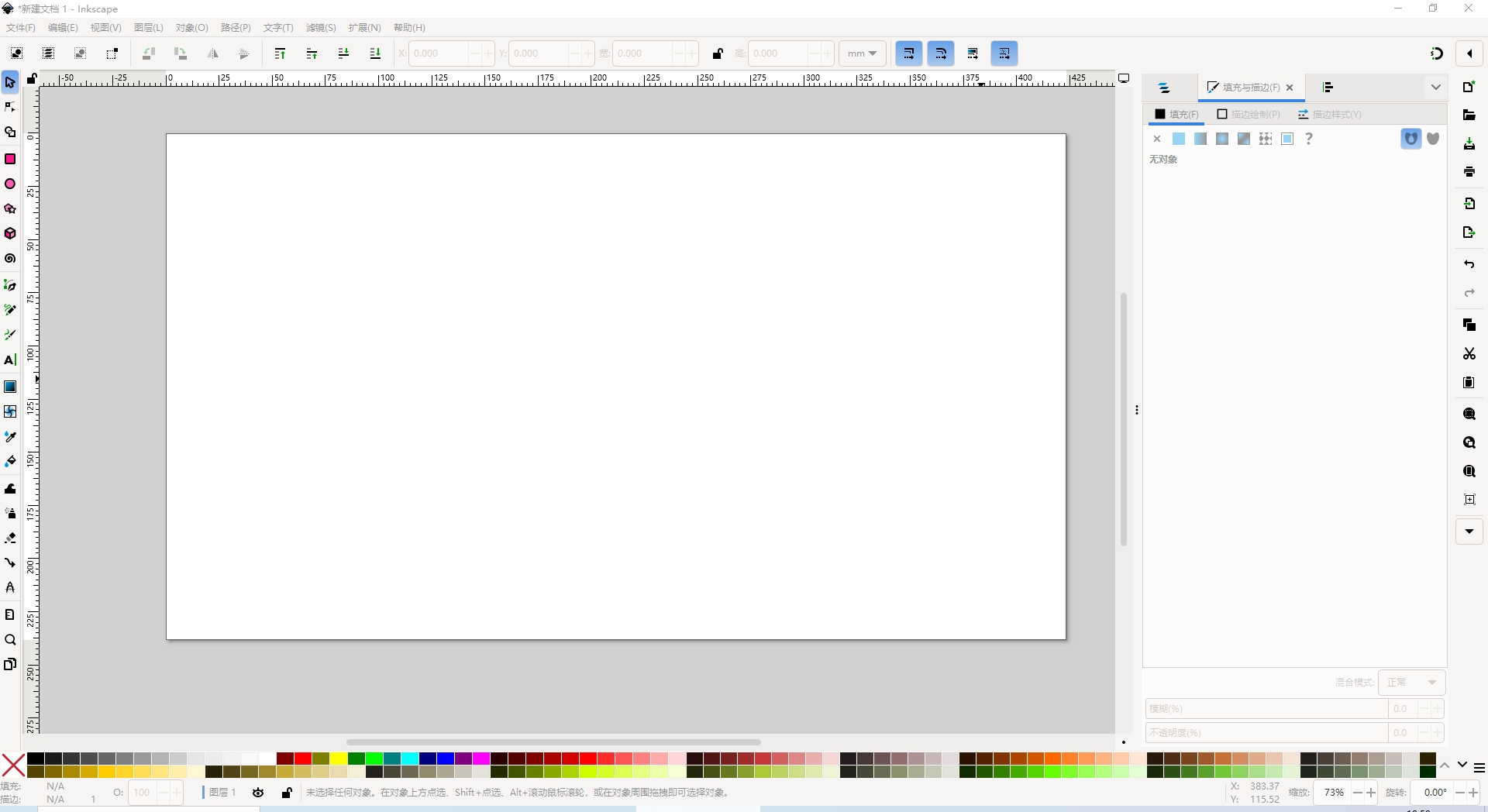Select the Star and polygon tool
Viewport: 1488px width, 812px height.
[10, 209]
